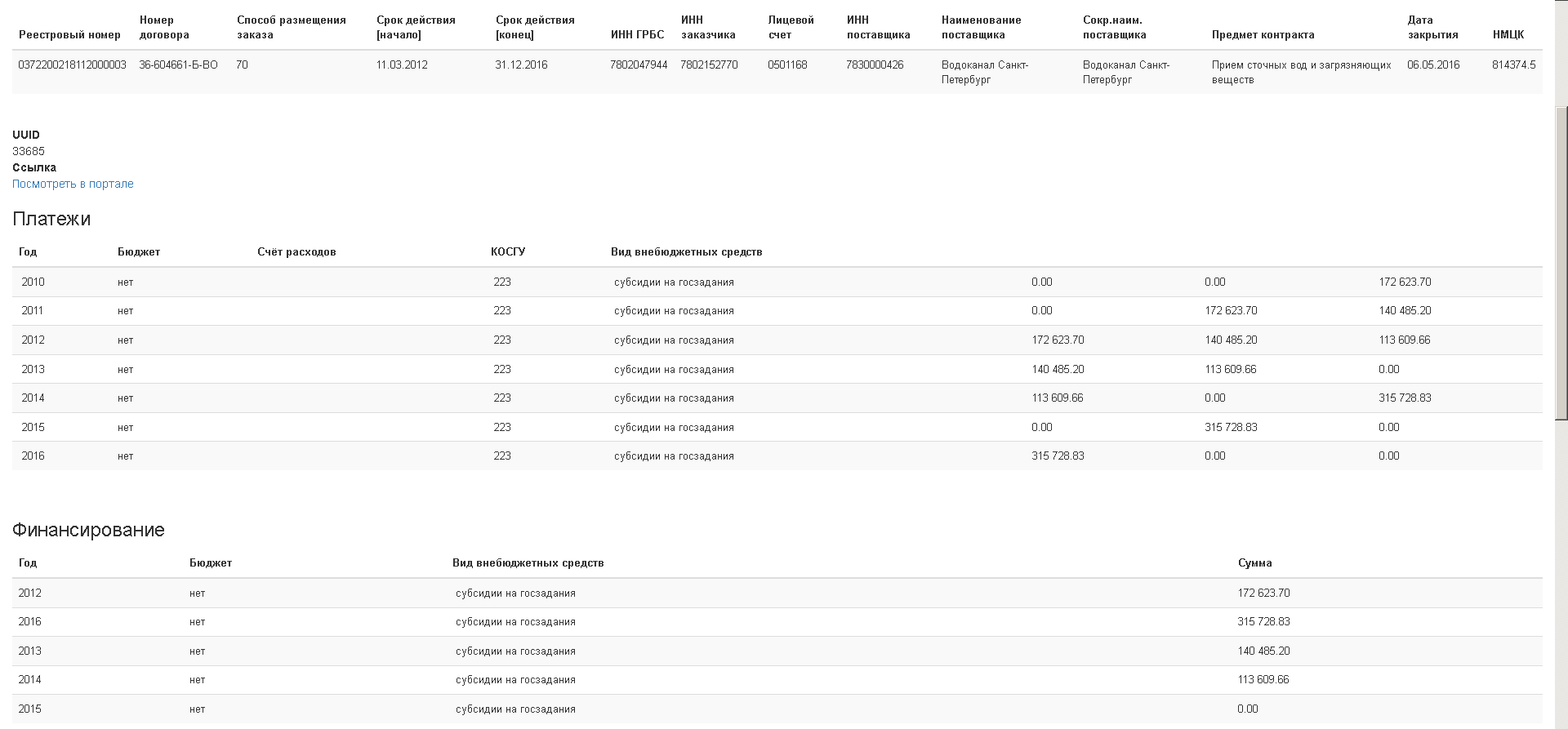Screen dimensions: 1568x729
Task: Click sum 140 485.20 in Финансирование 2013 row
Action: tap(1263, 651)
